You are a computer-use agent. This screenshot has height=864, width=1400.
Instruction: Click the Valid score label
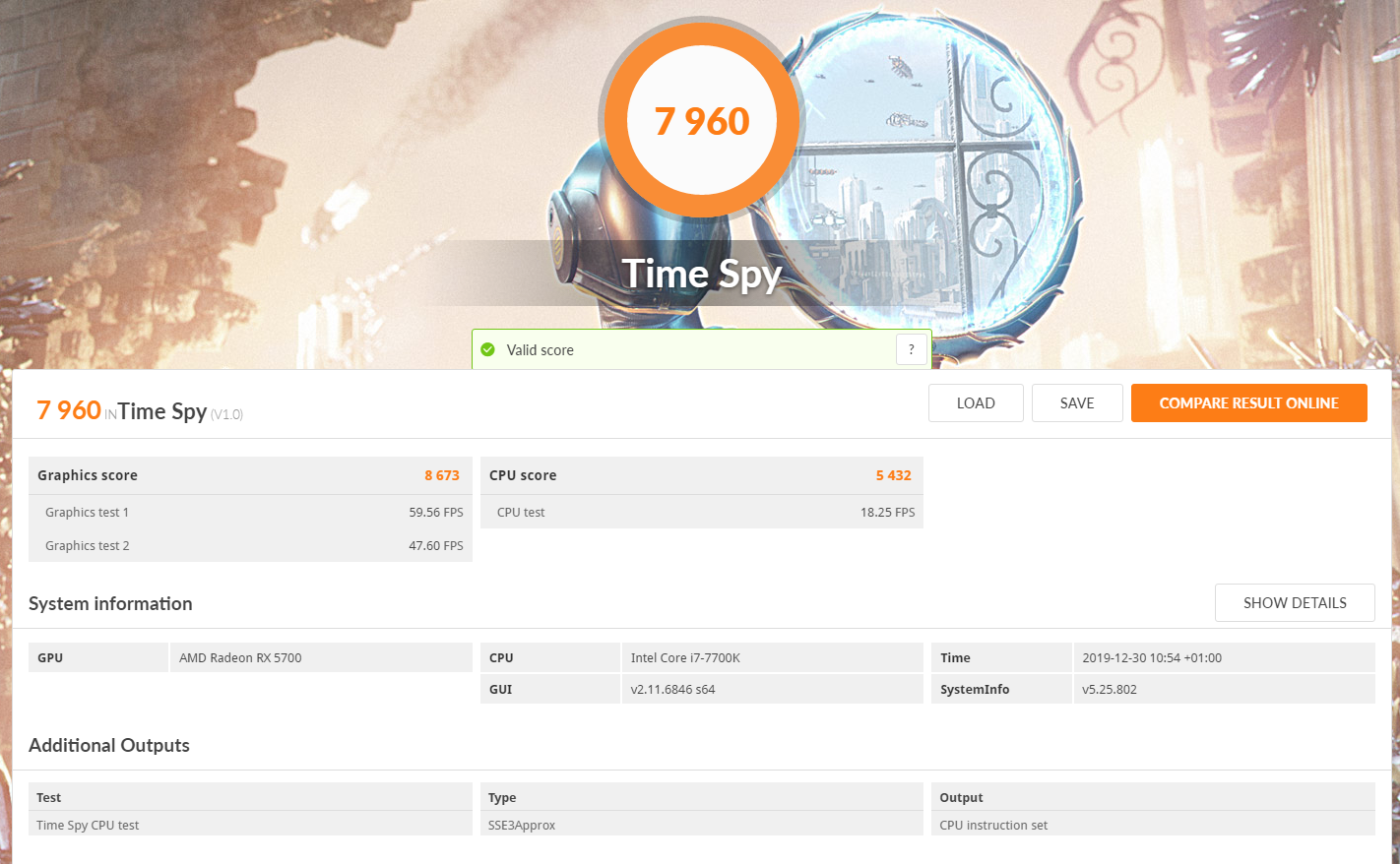pos(540,349)
